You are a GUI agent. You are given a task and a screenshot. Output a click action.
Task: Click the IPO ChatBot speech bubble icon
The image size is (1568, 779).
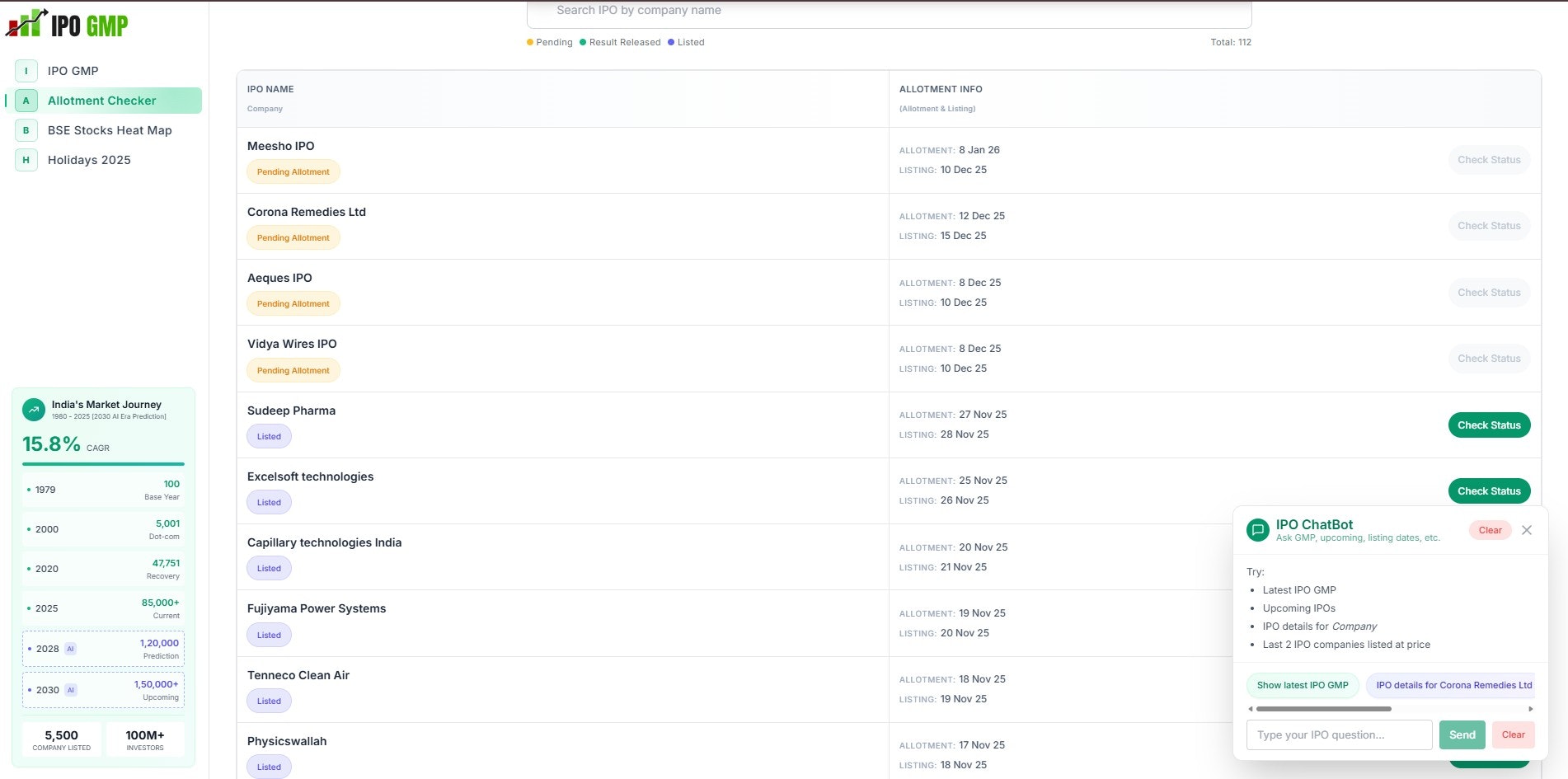pyautogui.click(x=1256, y=529)
